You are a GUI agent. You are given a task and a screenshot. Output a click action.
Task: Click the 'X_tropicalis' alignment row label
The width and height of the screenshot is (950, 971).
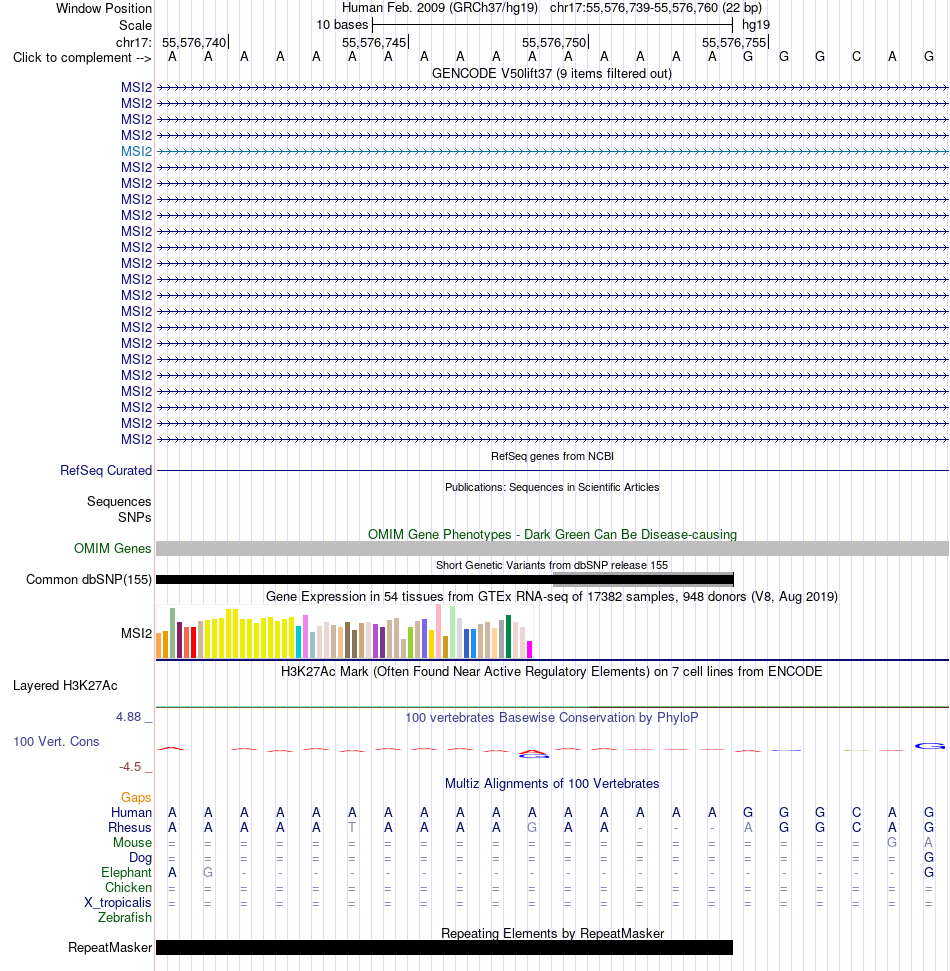click(118, 903)
